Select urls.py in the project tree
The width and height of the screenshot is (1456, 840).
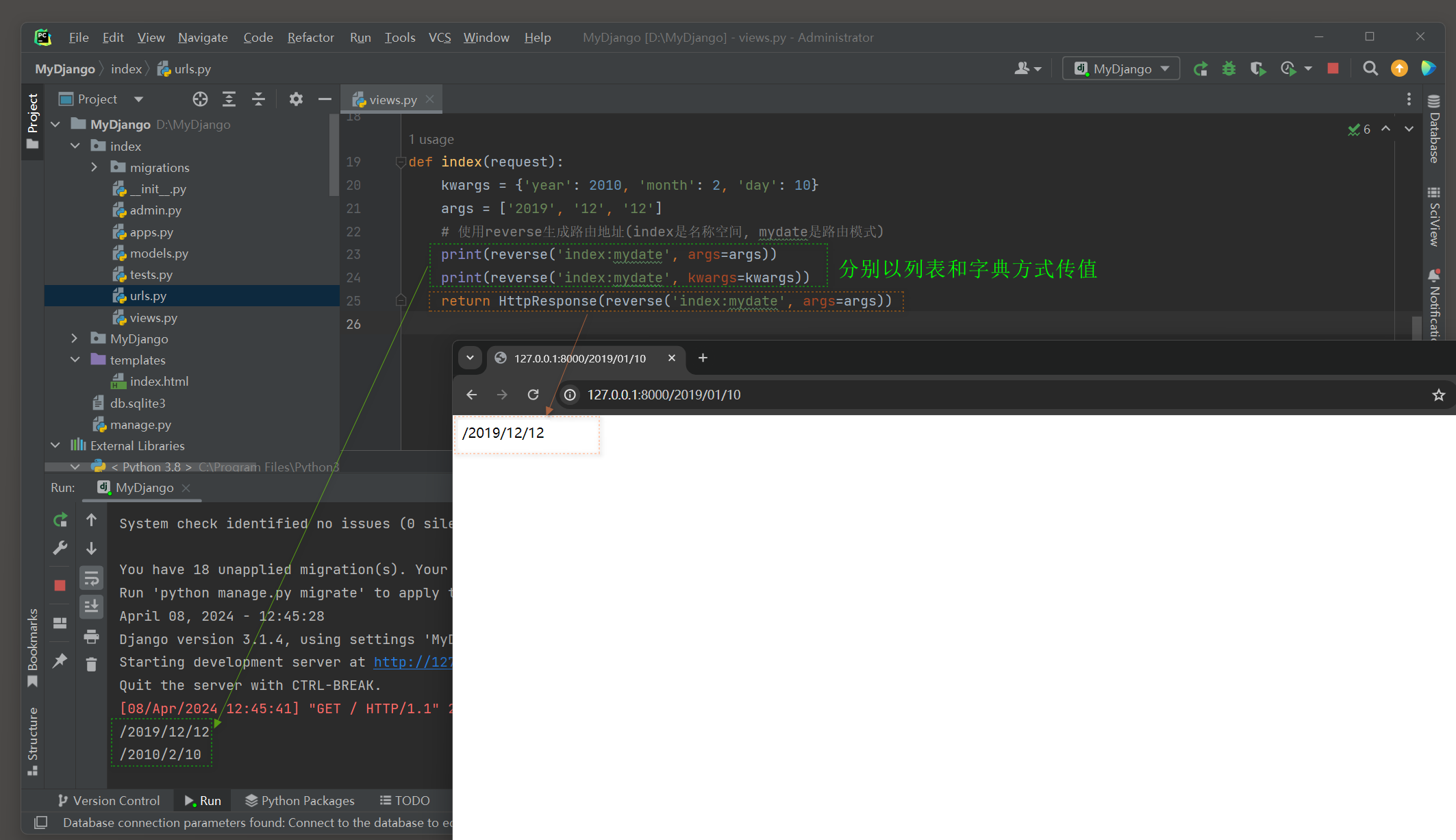click(x=192, y=296)
